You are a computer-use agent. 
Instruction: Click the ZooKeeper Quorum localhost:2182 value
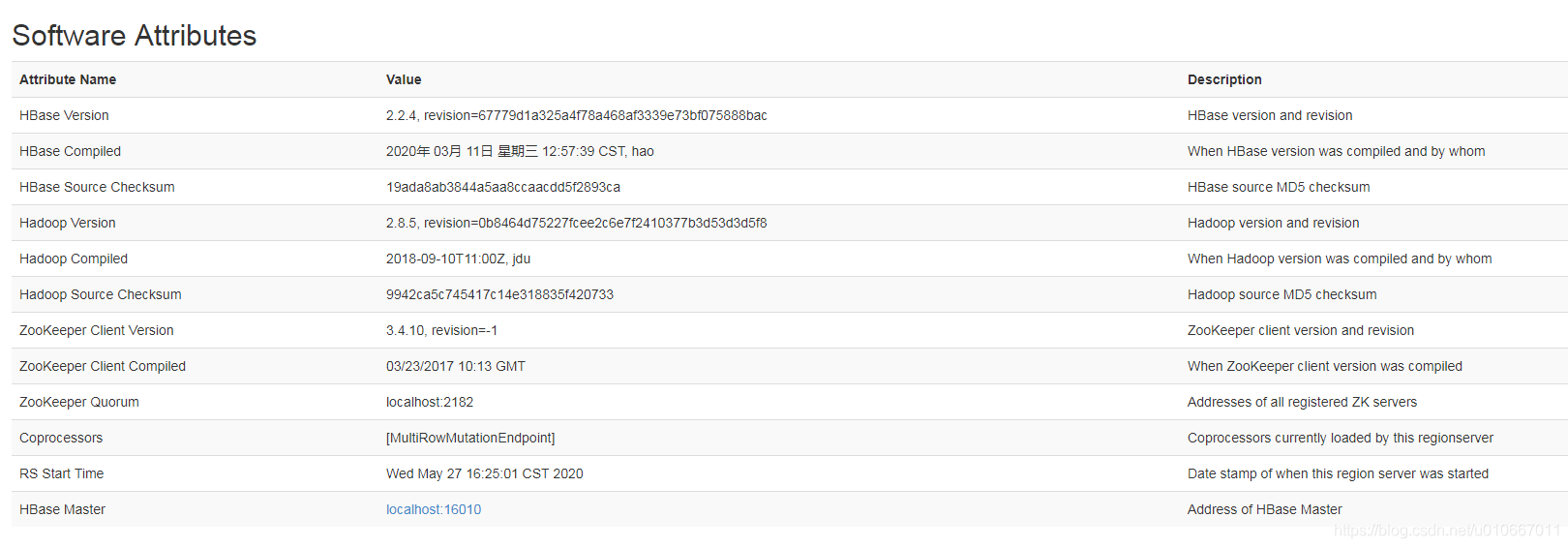[x=430, y=402]
